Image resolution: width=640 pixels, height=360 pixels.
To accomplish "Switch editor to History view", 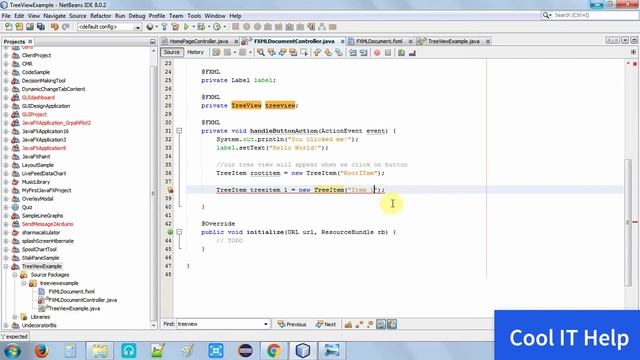I will tap(195, 52).
